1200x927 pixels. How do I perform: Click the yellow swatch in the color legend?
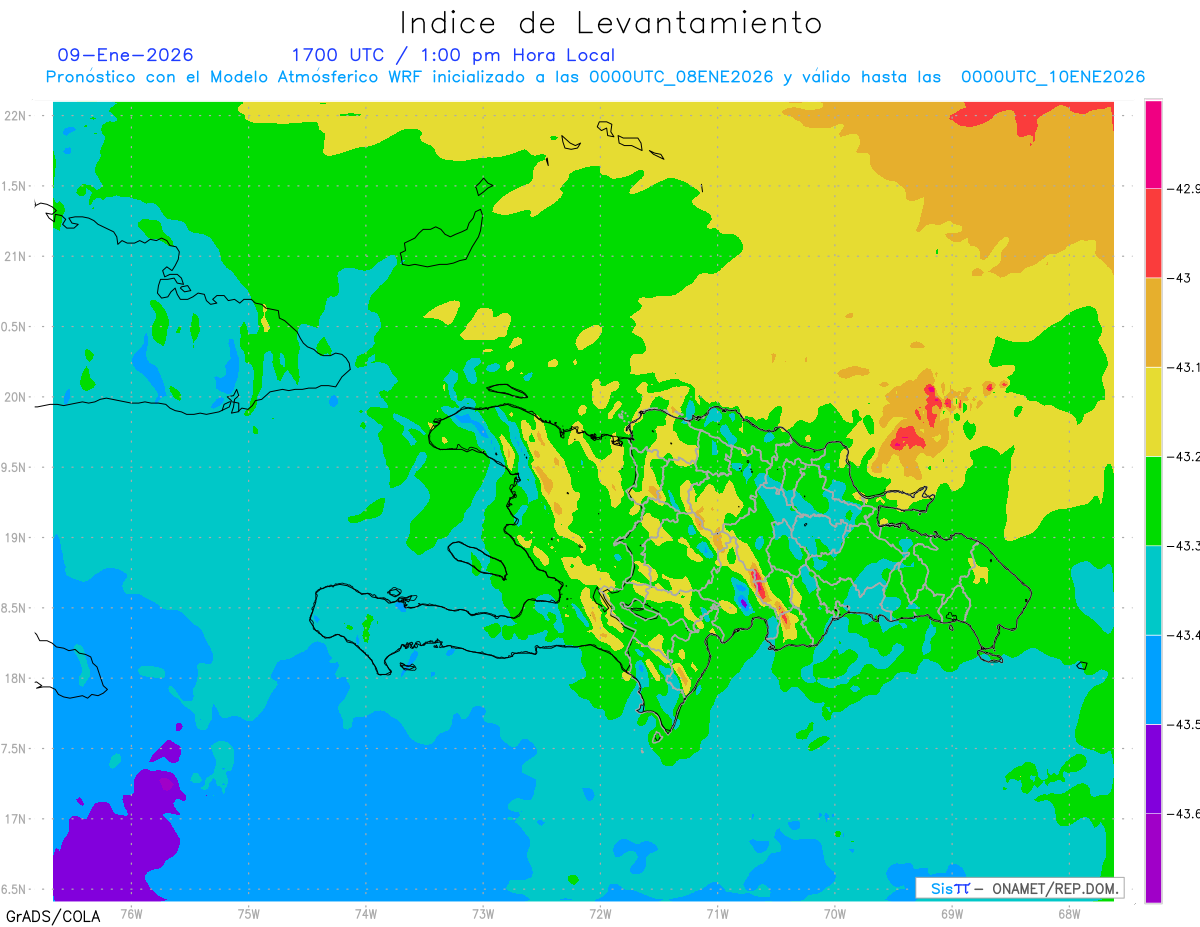coord(1153,411)
